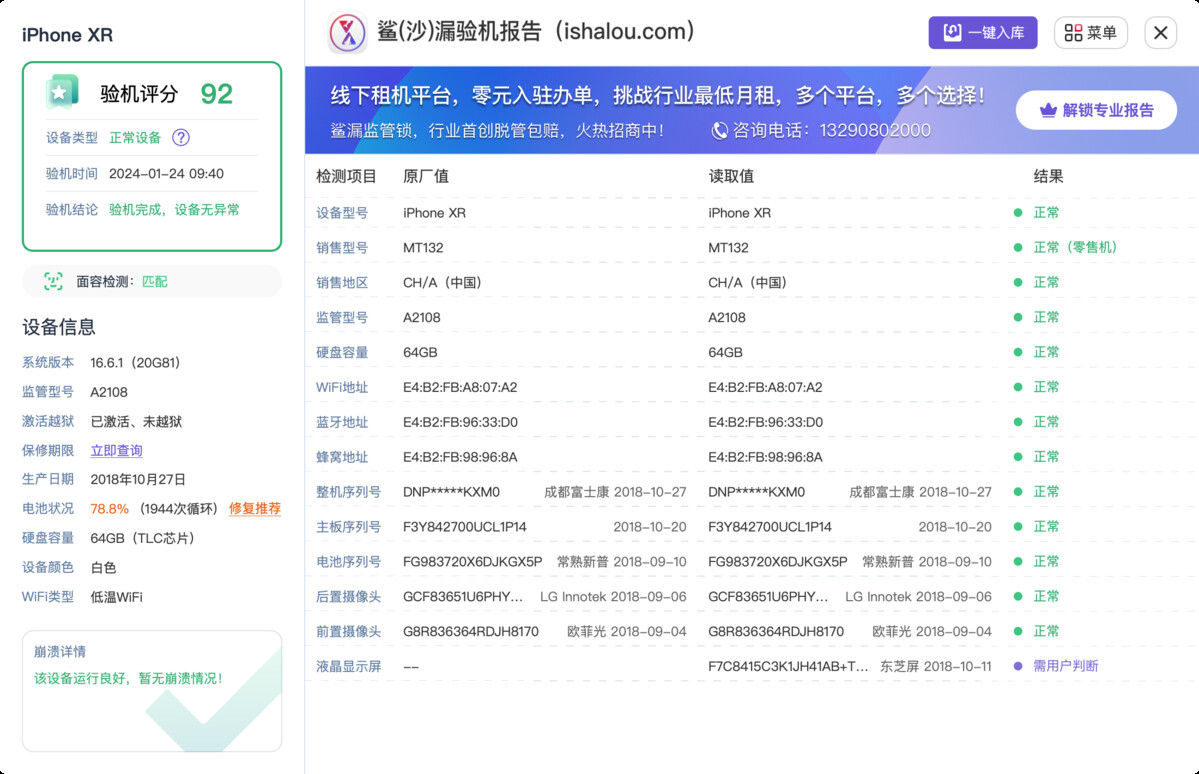Click the battery health 78.8% value
Screen dimensions: 1199x774
[109, 509]
